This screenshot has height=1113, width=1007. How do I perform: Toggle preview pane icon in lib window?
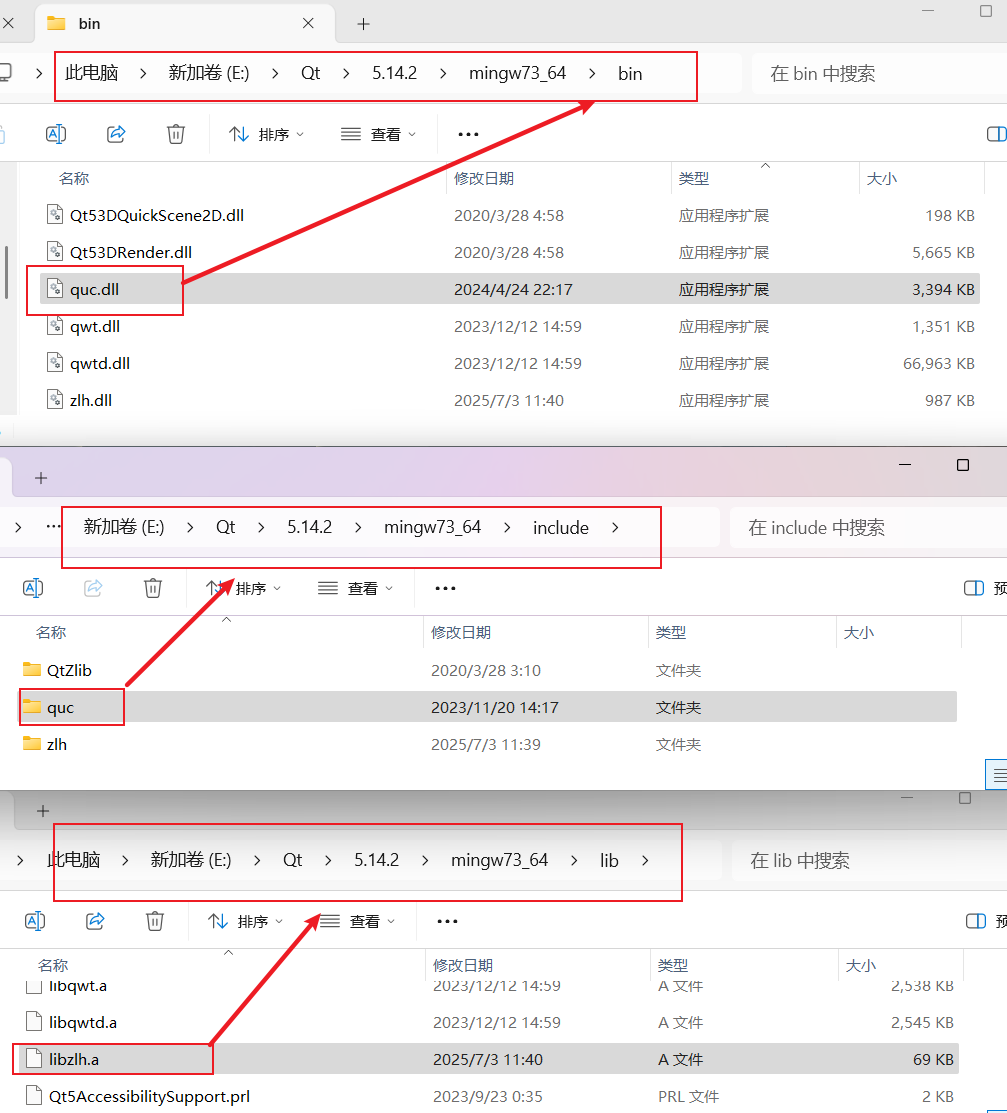(975, 921)
